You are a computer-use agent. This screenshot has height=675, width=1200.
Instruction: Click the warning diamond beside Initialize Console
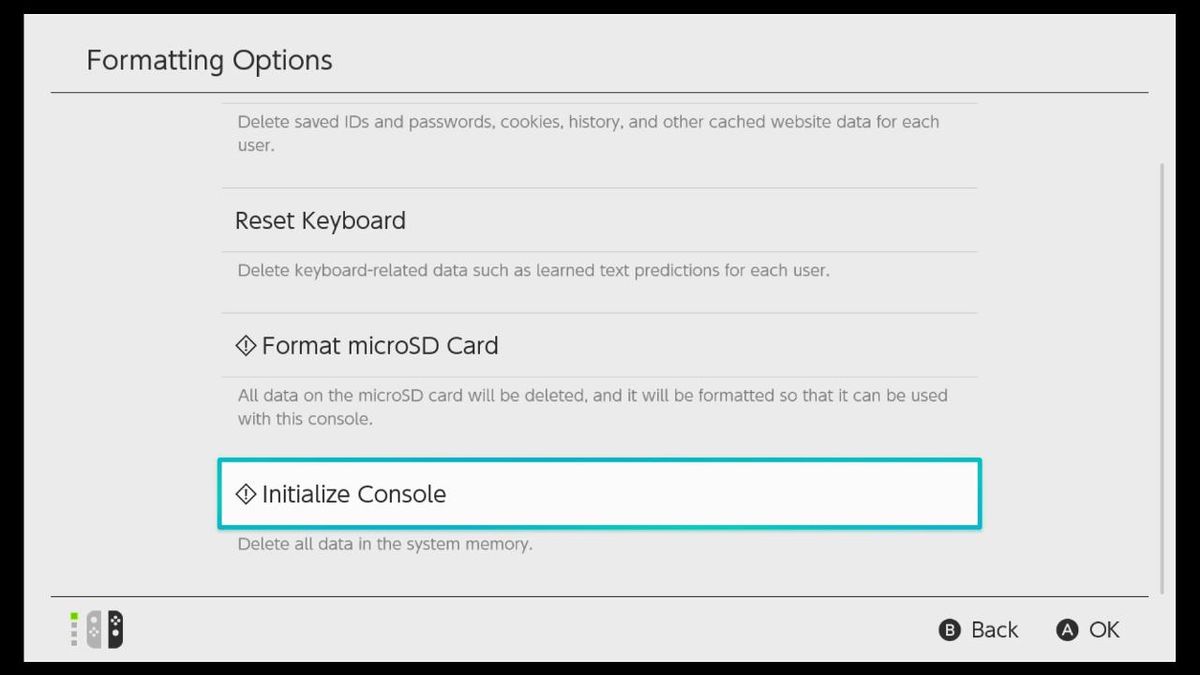click(x=245, y=493)
